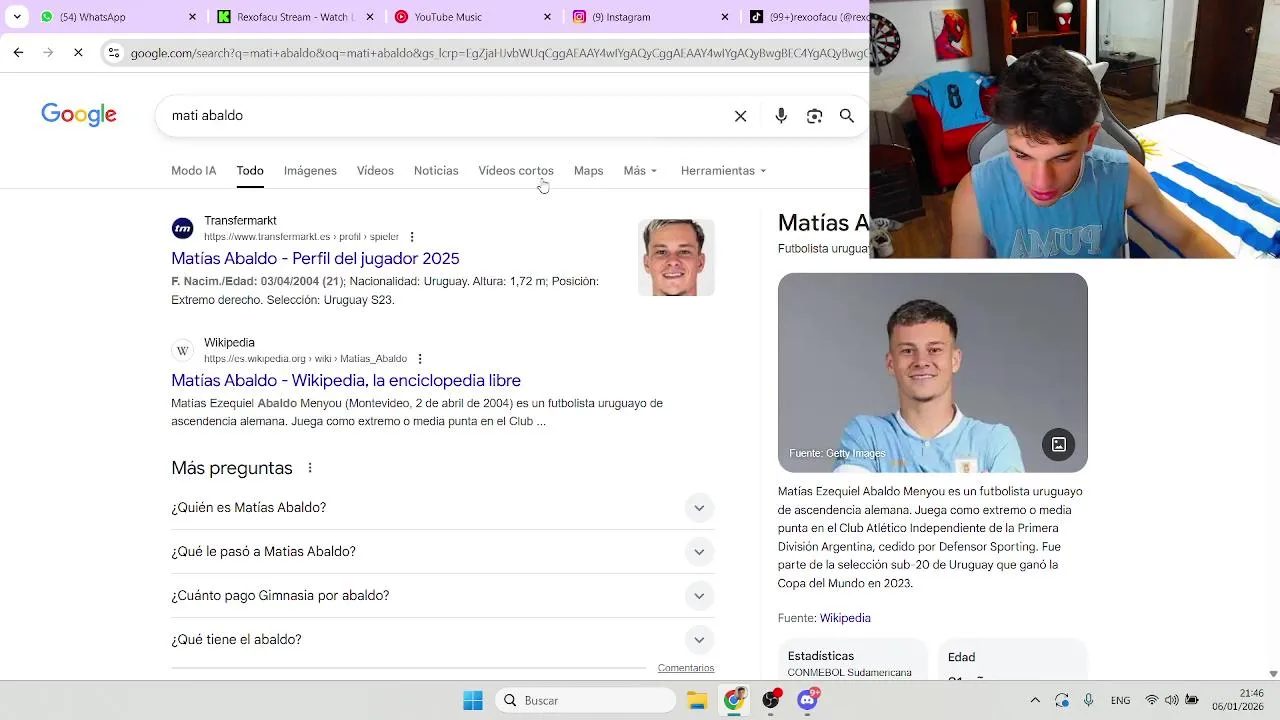This screenshot has height=720, width=1280.
Task: Open network Wi-Fi tray icon
Action: pos(1152,701)
